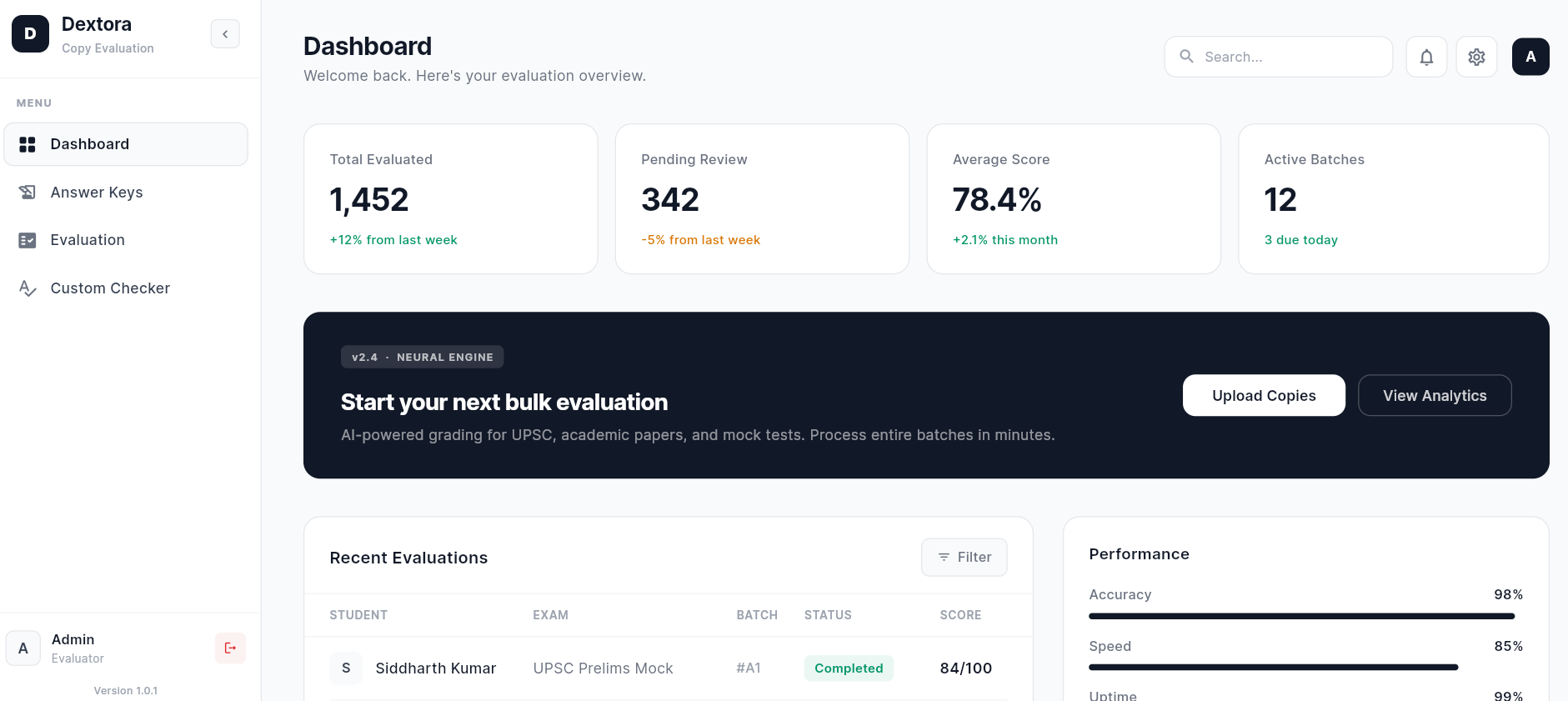Open the Pending Review card
Screen dimensions: 1568x701
pyautogui.click(x=762, y=199)
